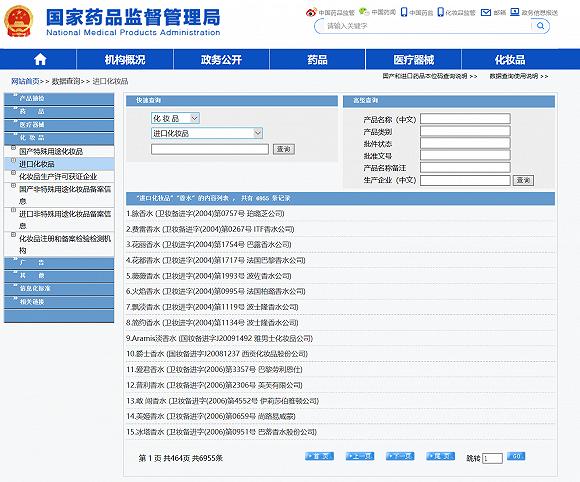This screenshot has width=580, height=482.
Task: Click the national emblem logo
Action: [x=18, y=21]
